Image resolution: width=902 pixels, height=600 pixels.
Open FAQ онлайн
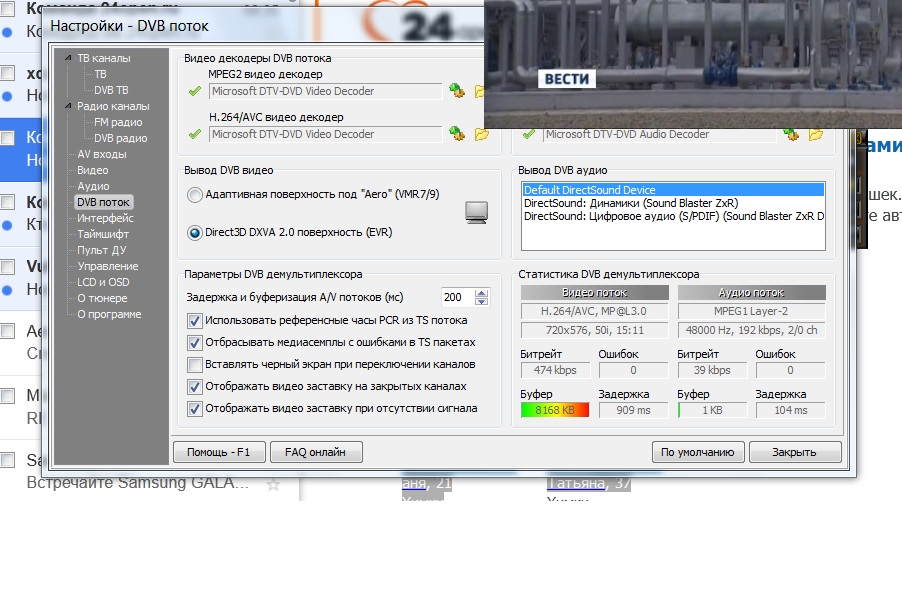click(315, 452)
